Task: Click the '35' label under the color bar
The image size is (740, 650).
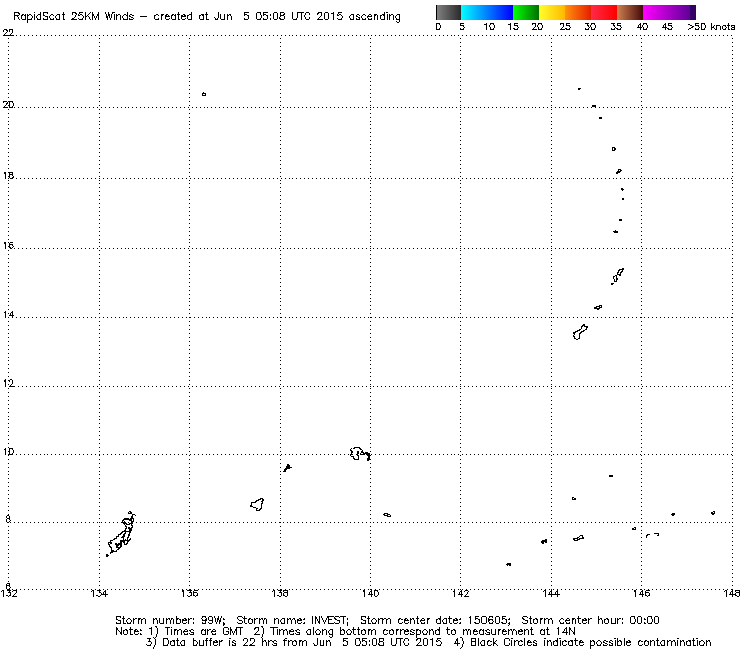Action: click(616, 27)
